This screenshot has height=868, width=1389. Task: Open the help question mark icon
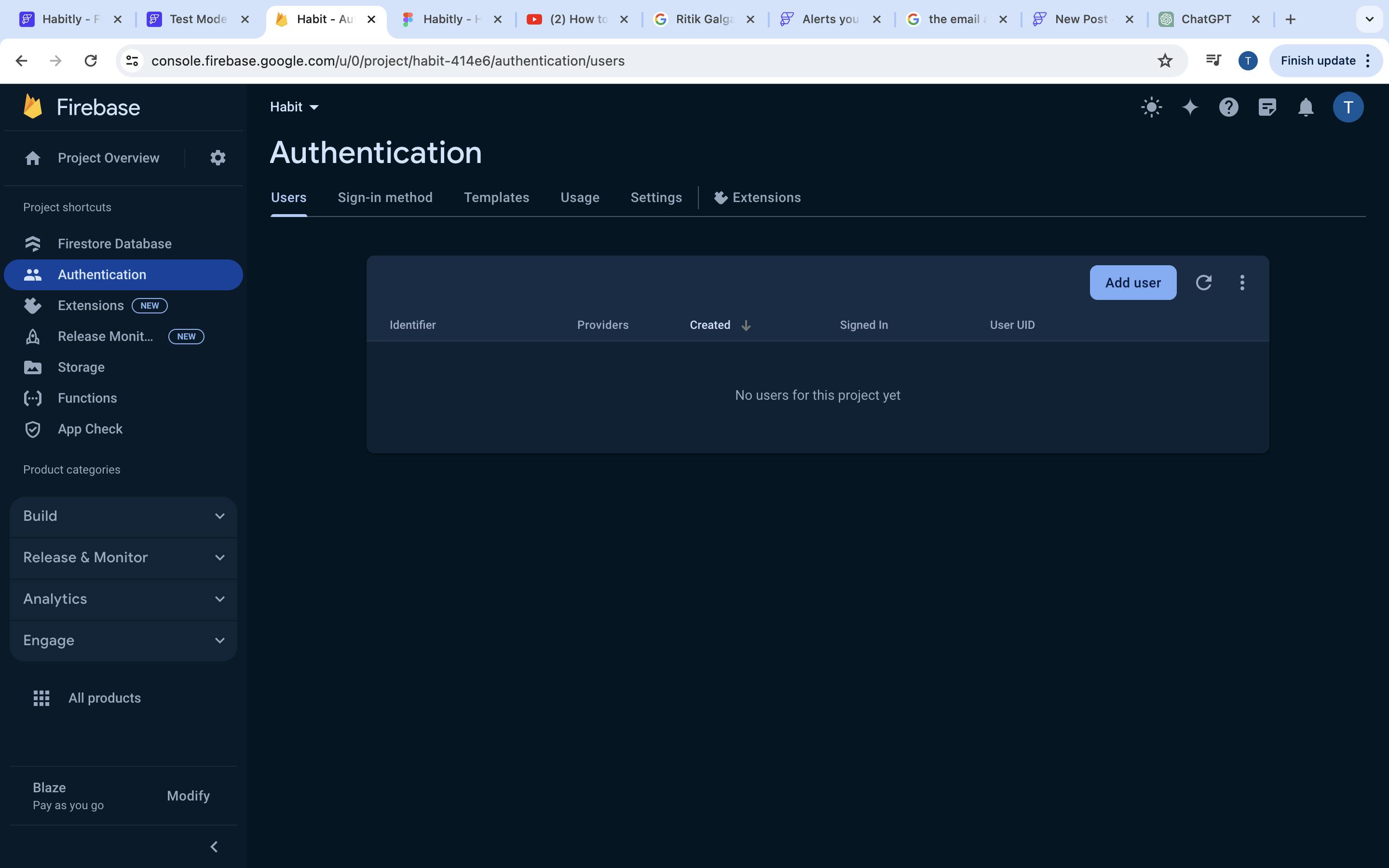[x=1228, y=108]
